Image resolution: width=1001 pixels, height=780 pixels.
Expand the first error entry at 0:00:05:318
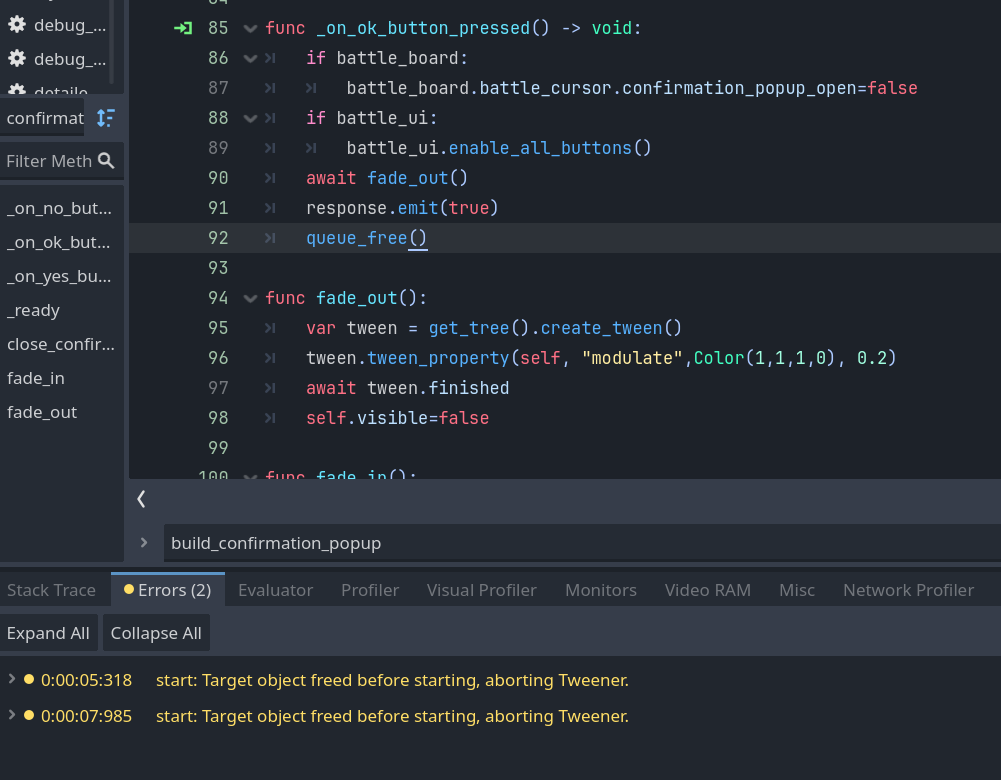pos(12,680)
